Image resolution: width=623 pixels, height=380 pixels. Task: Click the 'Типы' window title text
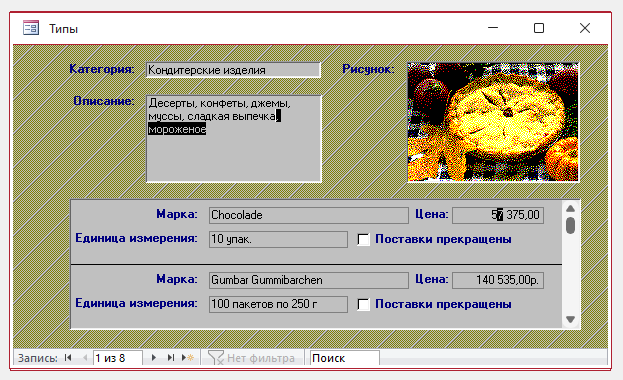pos(64,29)
